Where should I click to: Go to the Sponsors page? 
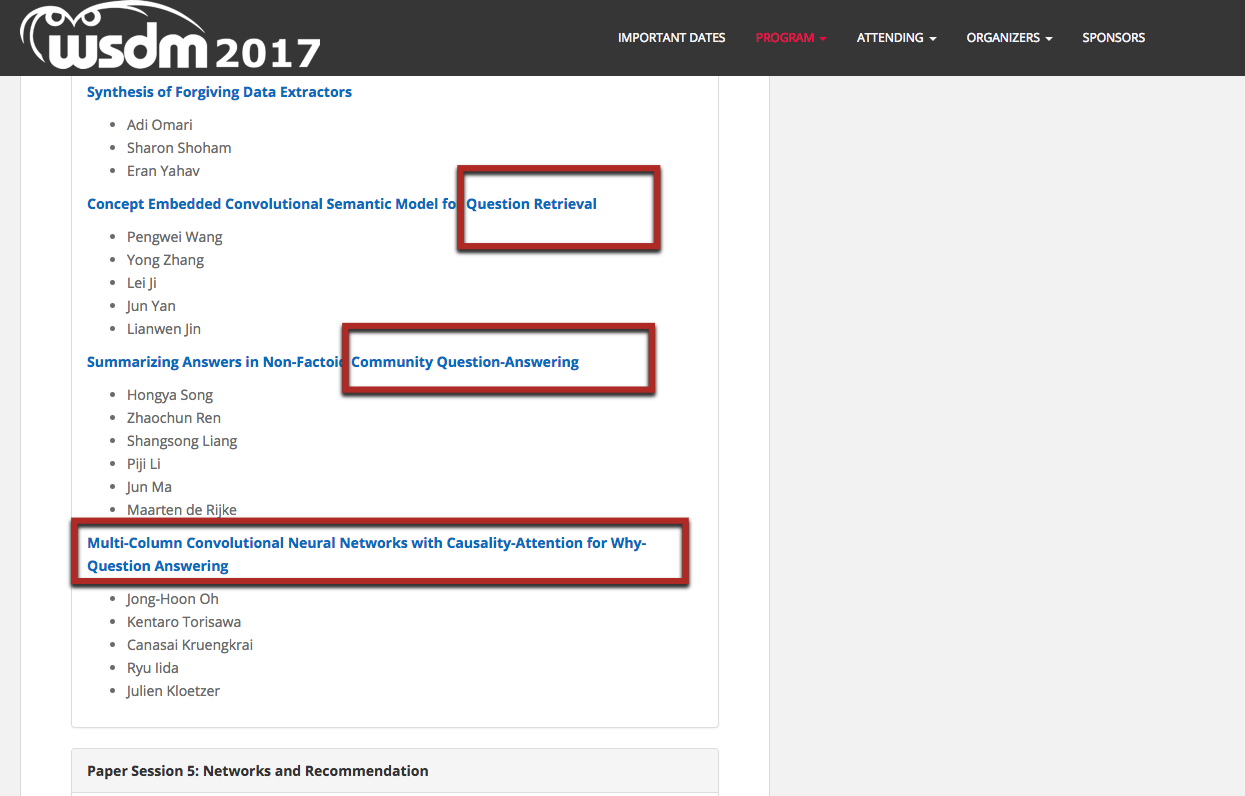[x=1113, y=38]
